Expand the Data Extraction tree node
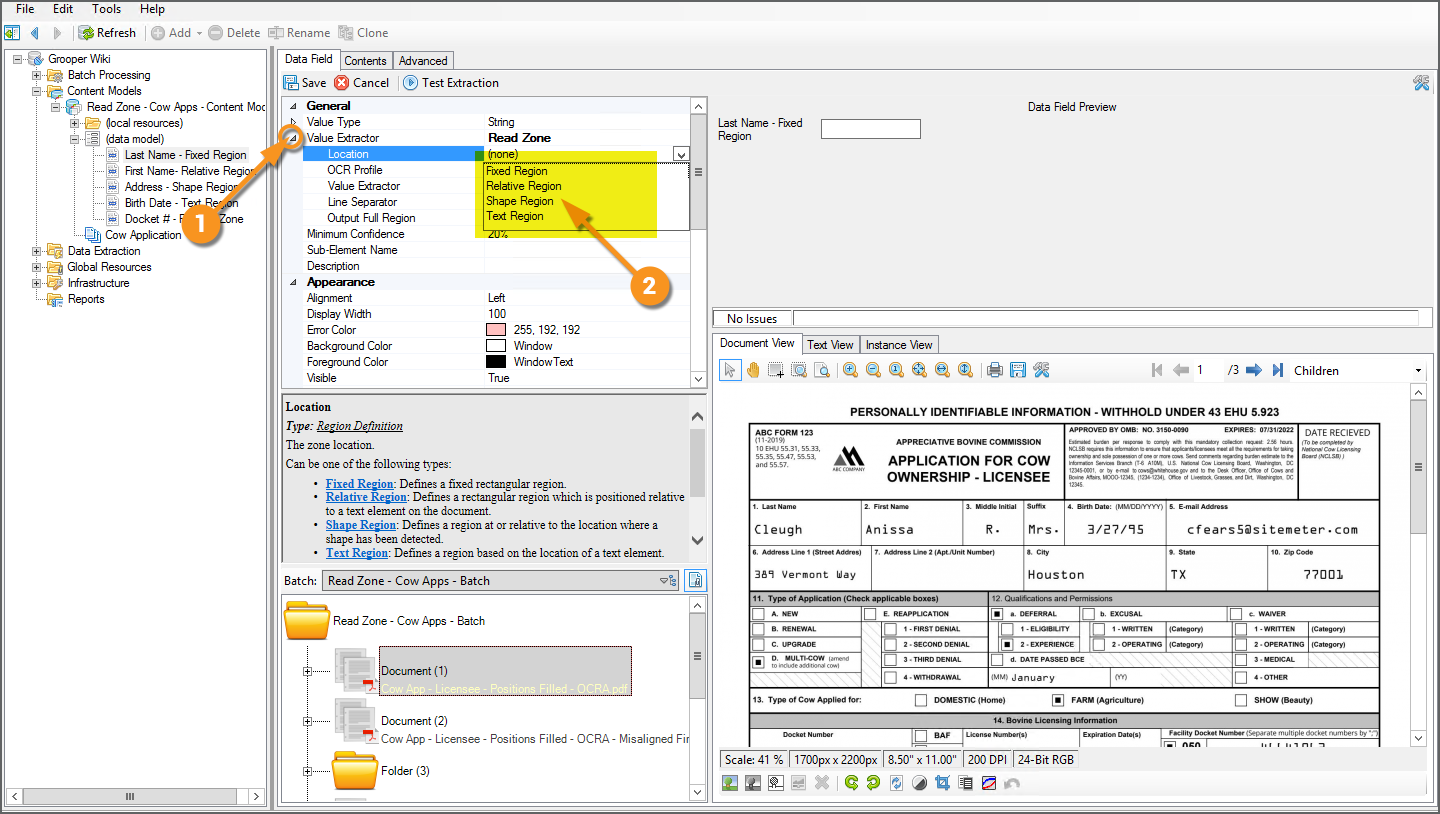 37,251
